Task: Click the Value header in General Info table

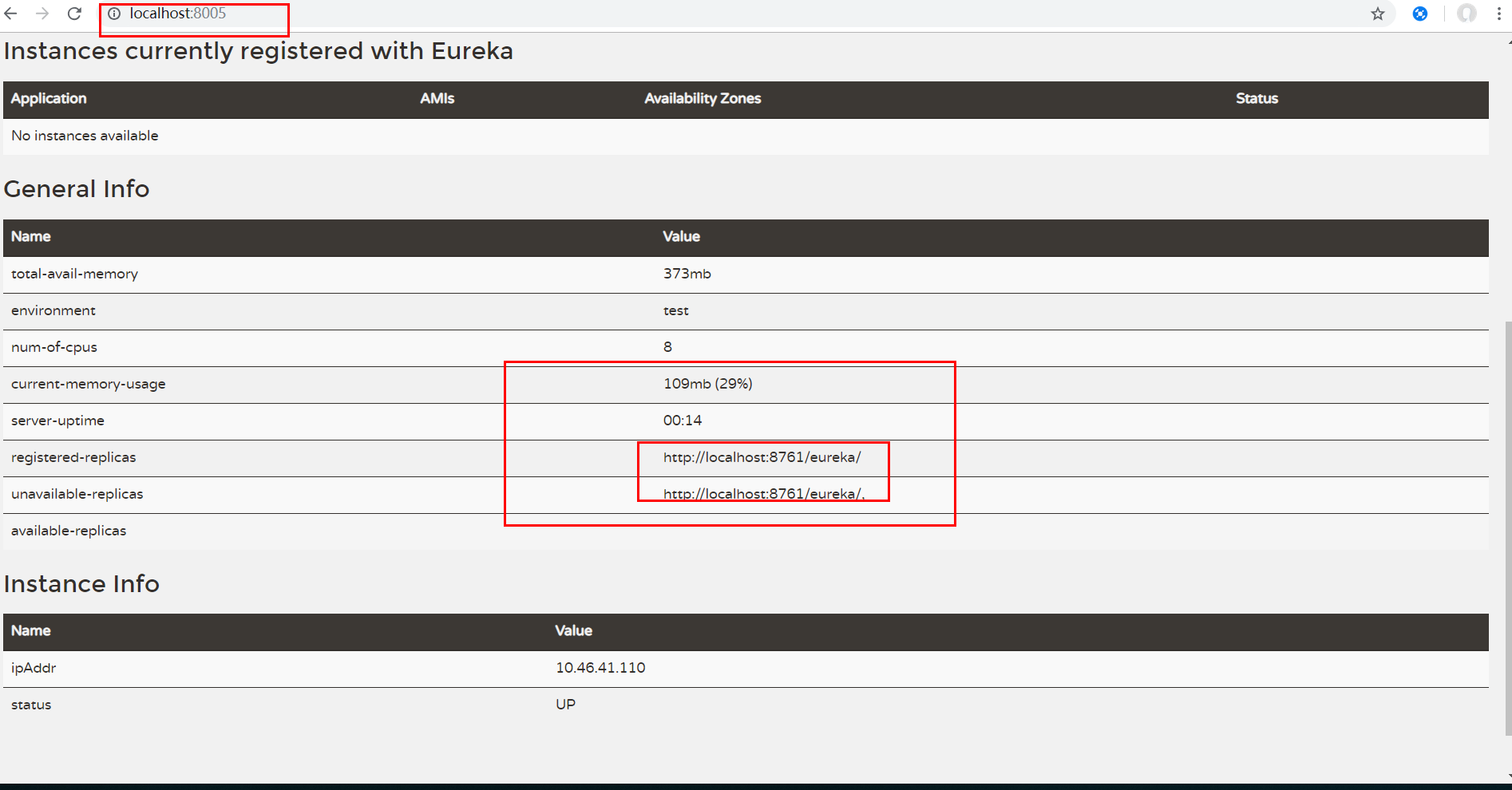Action: 681,236
